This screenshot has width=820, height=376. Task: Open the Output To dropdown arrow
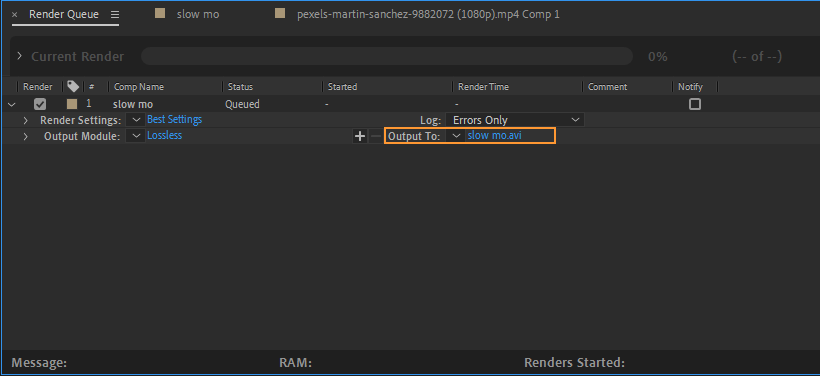pos(456,136)
